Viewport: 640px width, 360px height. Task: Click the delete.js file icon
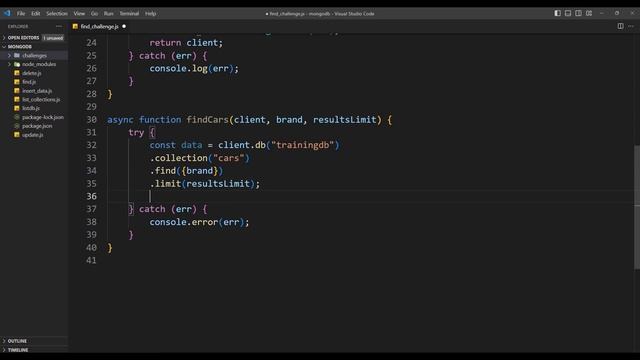click(x=17, y=73)
